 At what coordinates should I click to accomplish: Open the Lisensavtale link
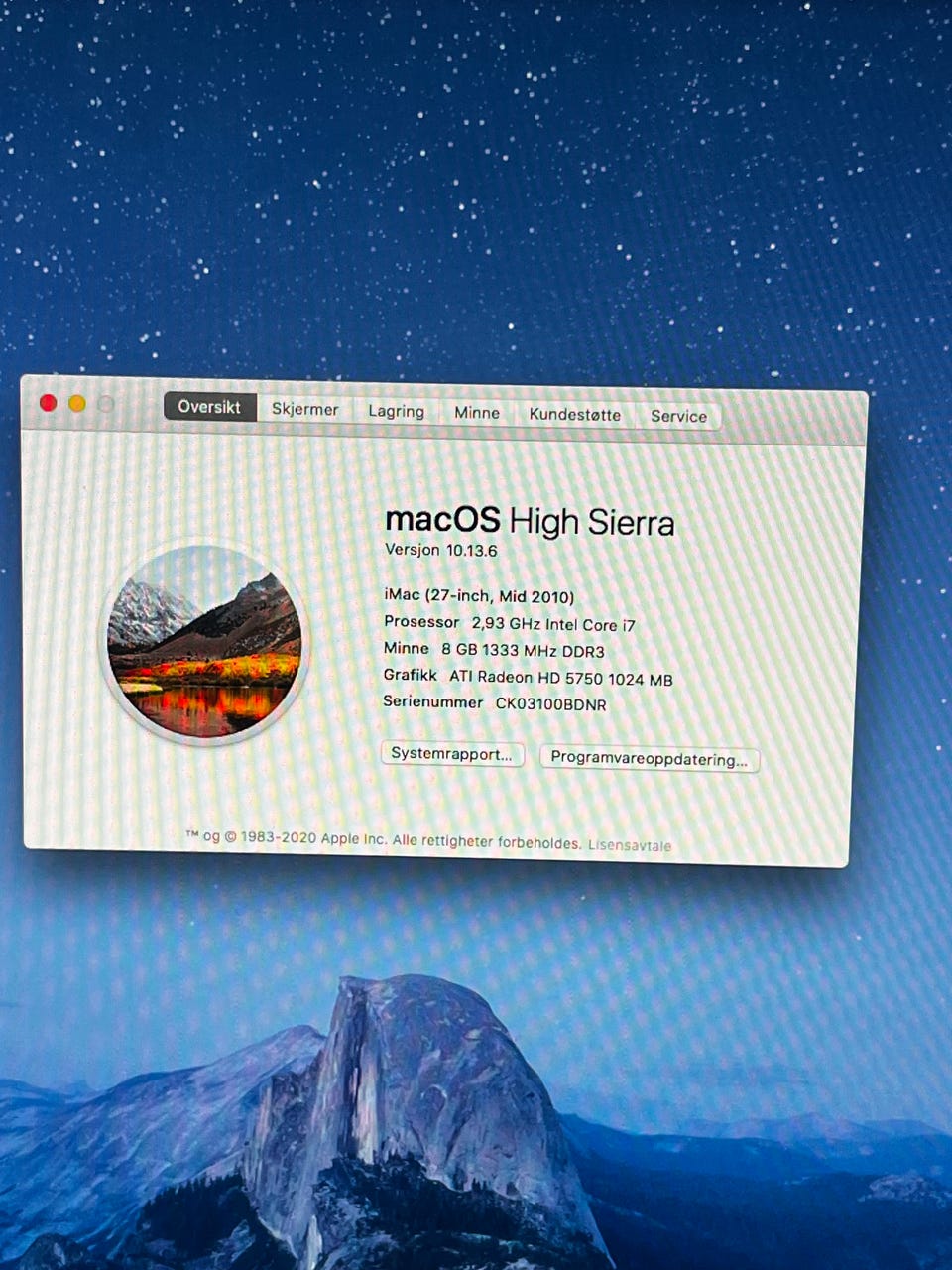click(630, 846)
